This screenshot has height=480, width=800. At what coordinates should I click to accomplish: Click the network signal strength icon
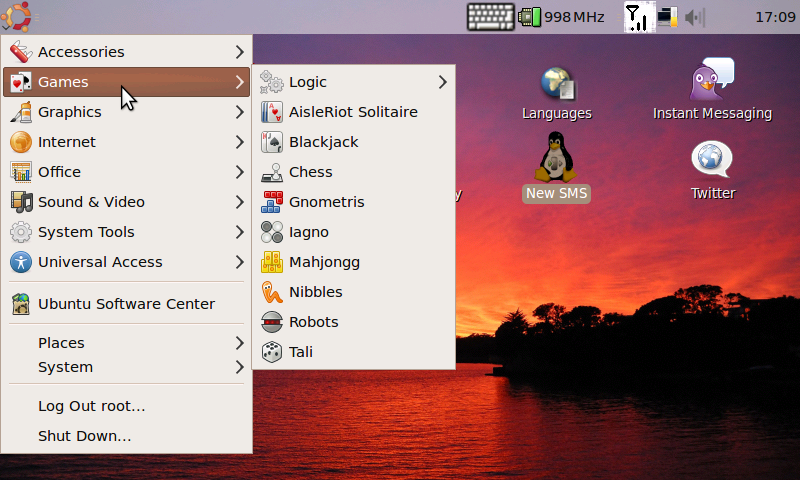point(636,17)
